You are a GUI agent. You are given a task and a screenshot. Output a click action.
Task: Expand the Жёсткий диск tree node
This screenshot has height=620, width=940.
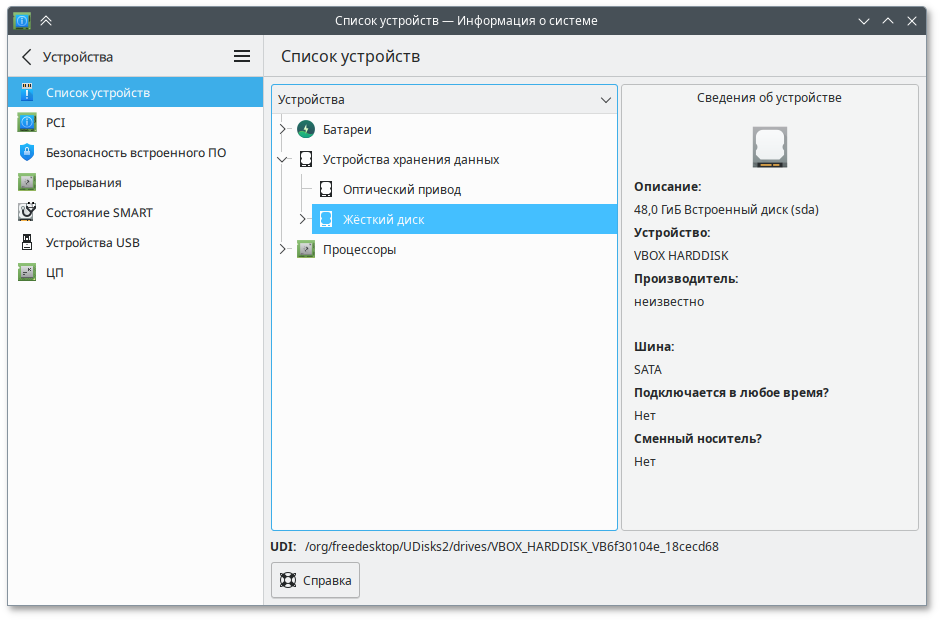(x=303, y=219)
